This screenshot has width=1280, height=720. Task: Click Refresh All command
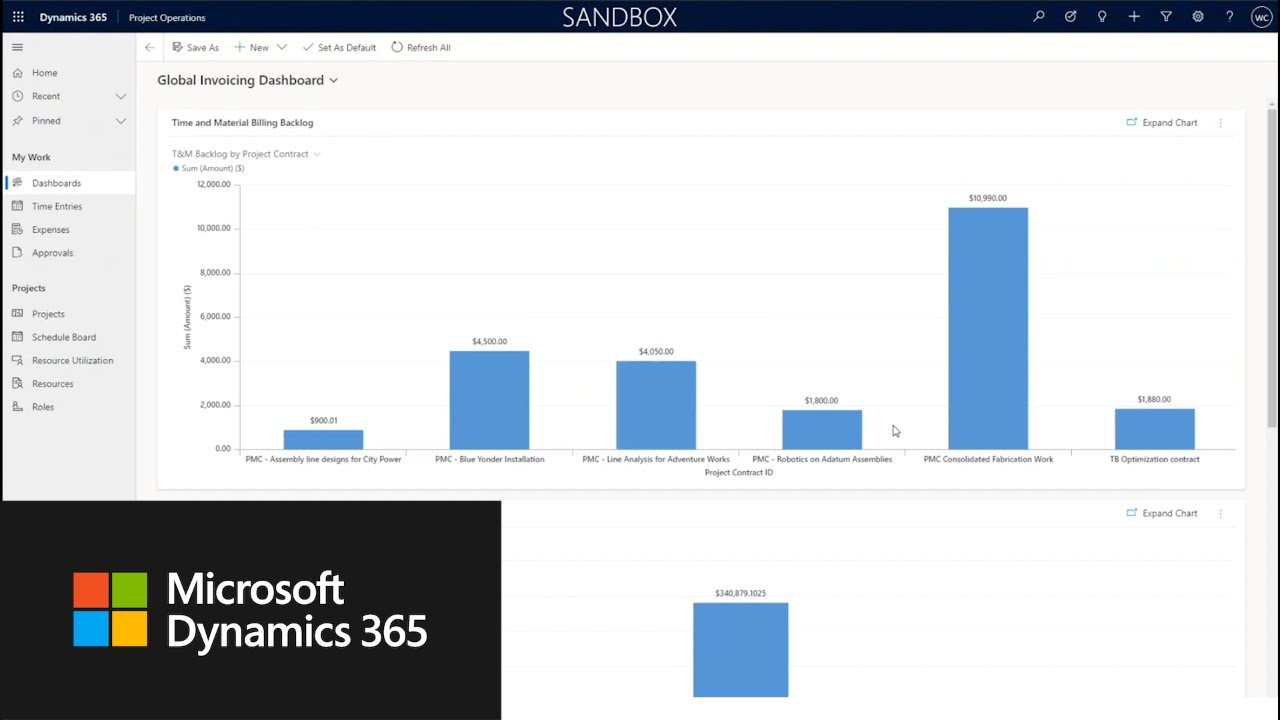[x=421, y=47]
